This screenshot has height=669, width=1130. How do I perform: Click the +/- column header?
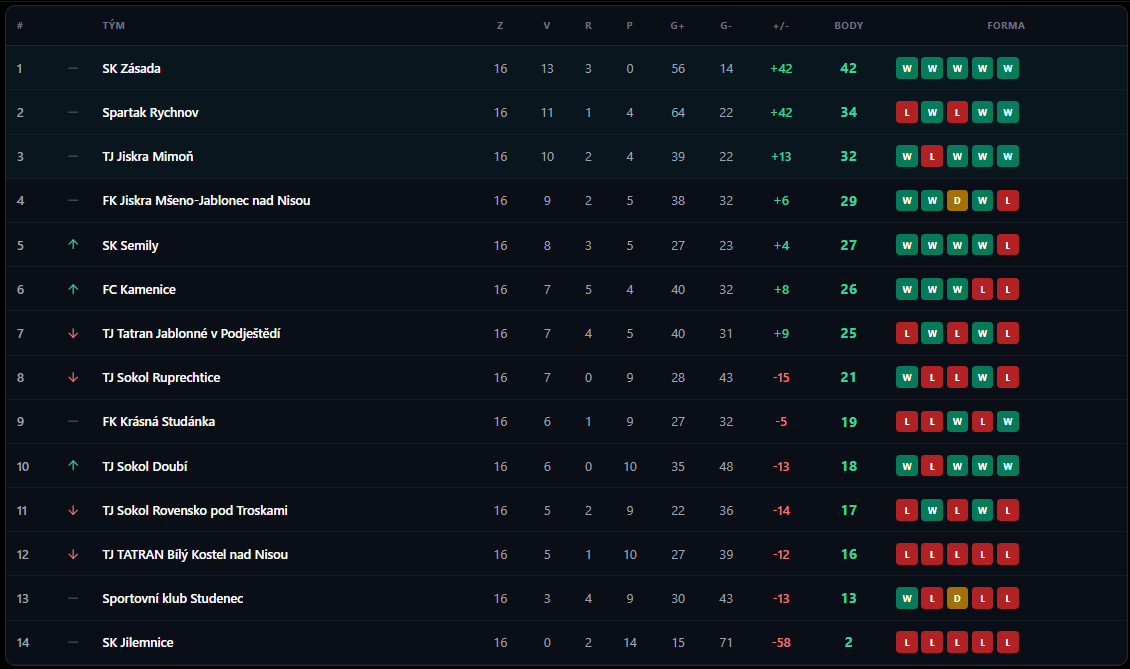(x=781, y=26)
